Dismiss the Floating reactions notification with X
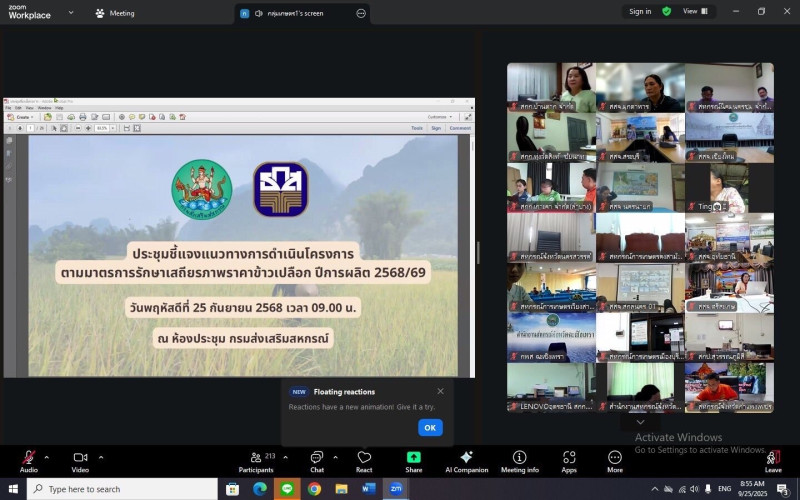Image resolution: width=800 pixels, height=500 pixels. pyautogui.click(x=440, y=391)
